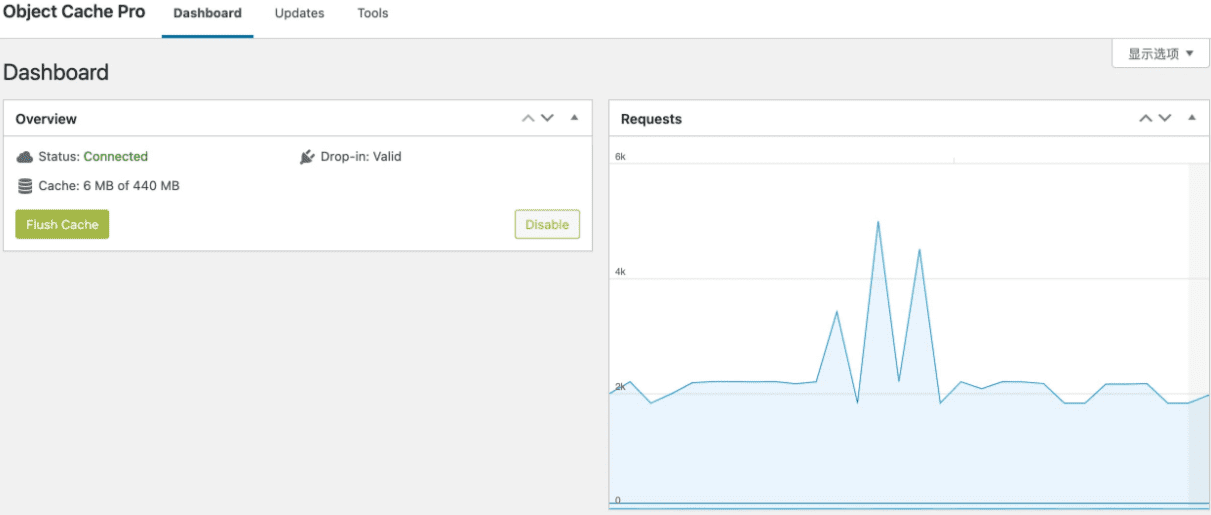
Task: Click the Flush Cache button
Action: click(x=62, y=224)
